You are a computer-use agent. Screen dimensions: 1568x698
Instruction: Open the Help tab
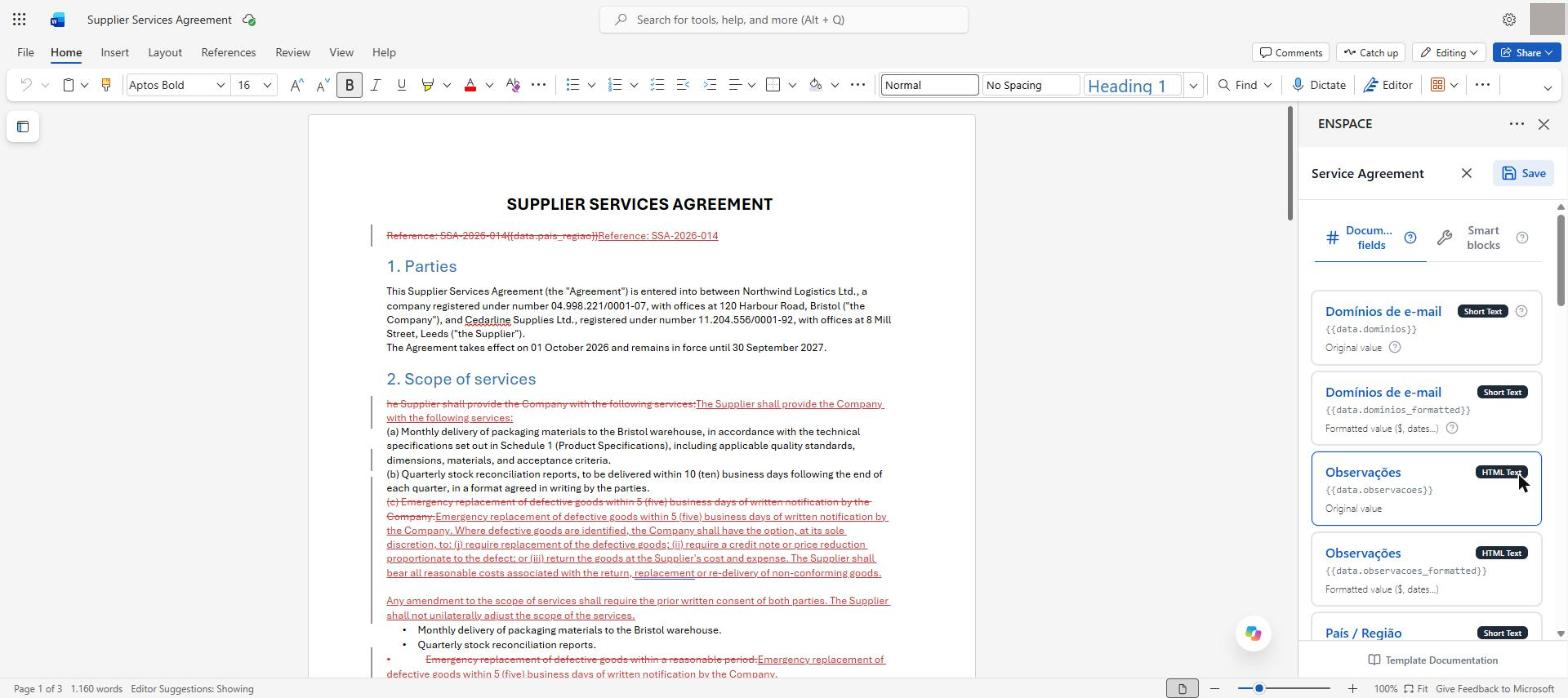point(384,52)
